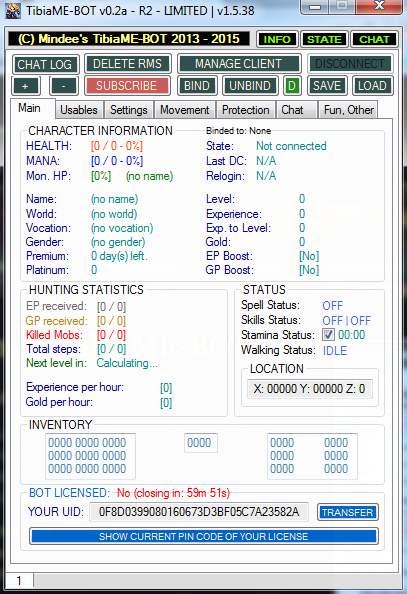Click the YOUR UID field
The height and width of the screenshot is (594, 407).
point(199,512)
